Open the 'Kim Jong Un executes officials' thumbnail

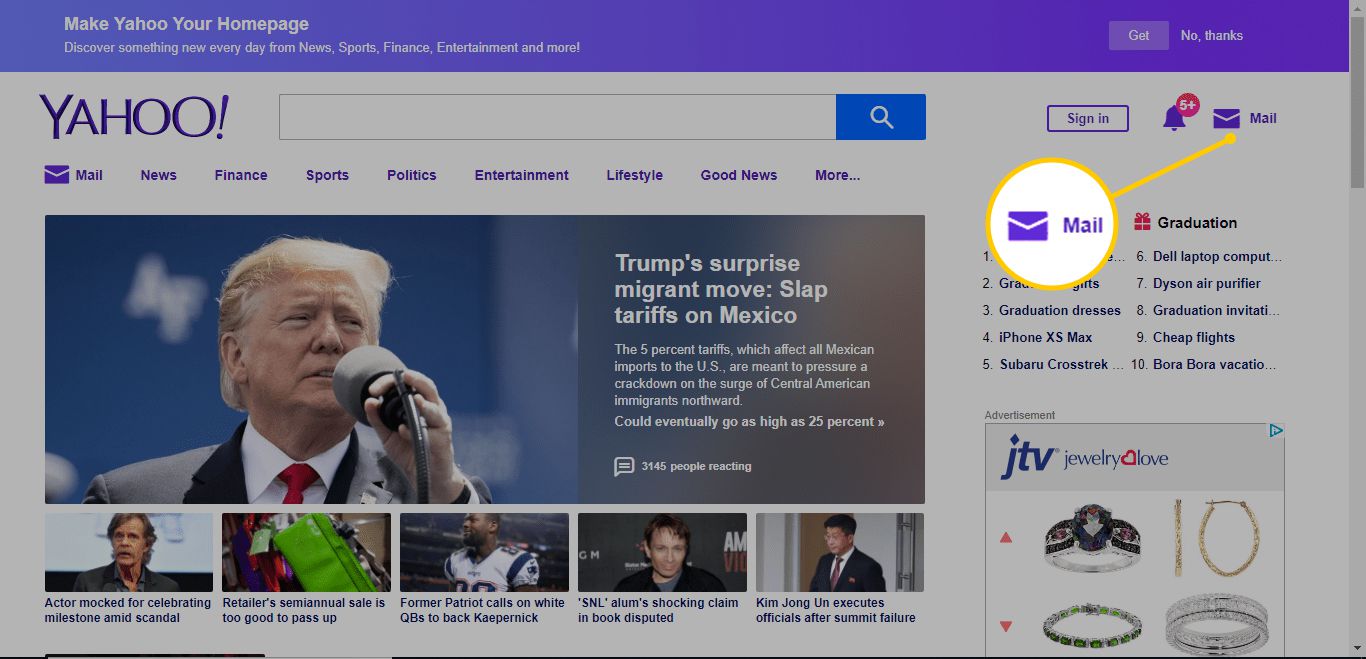840,552
